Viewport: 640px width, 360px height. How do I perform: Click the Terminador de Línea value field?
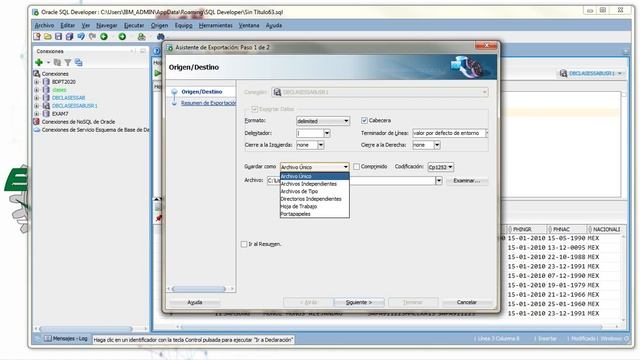click(449, 133)
